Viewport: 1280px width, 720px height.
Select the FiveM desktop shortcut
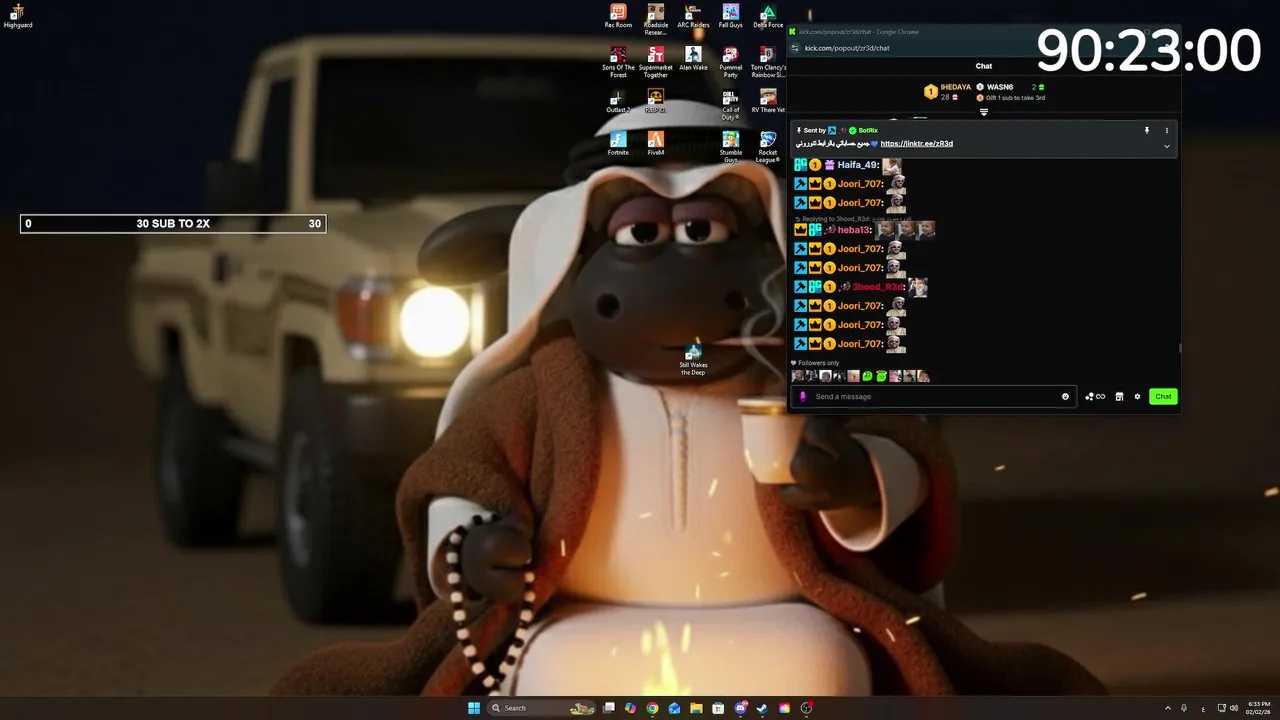coord(655,143)
